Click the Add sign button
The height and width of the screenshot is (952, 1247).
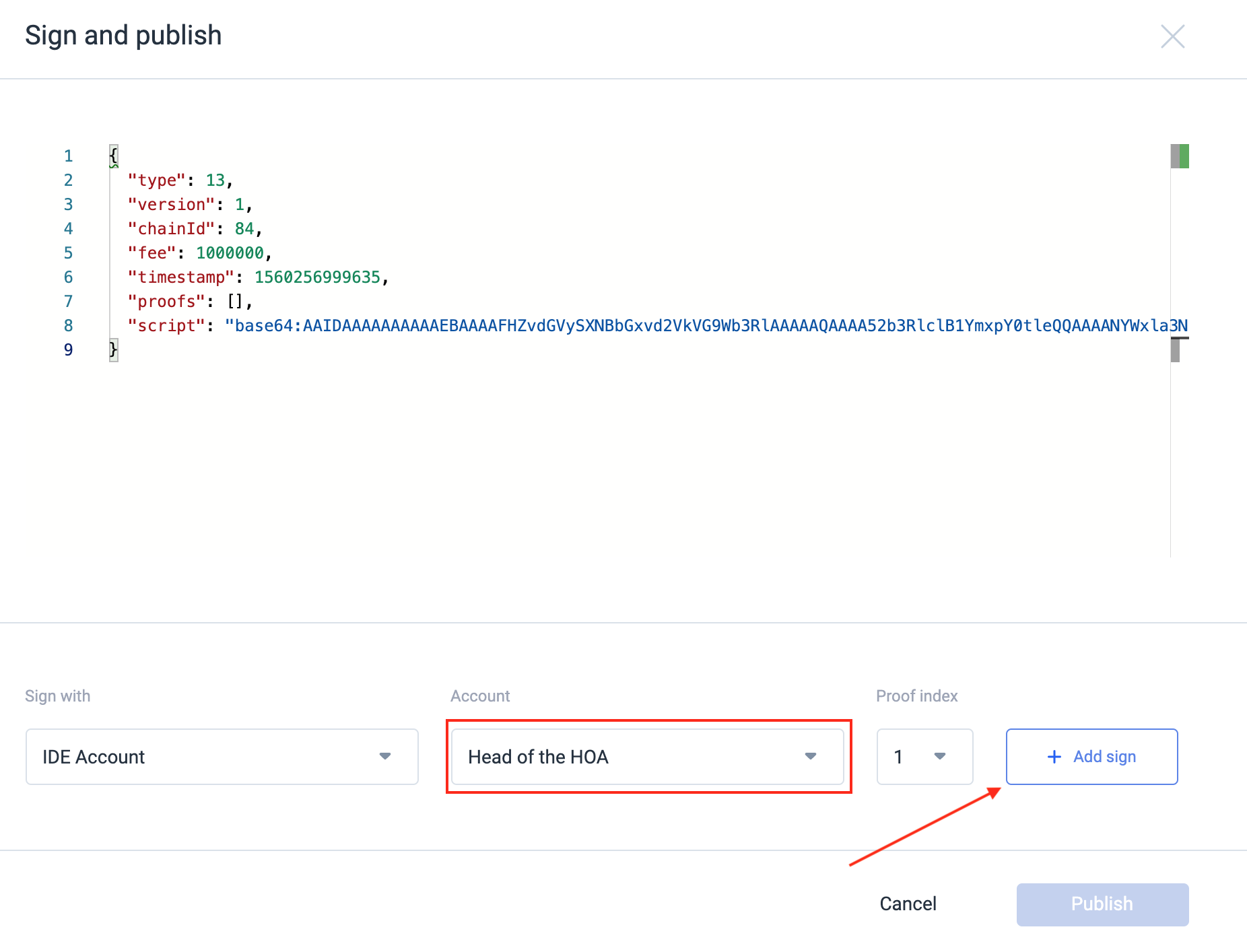pyautogui.click(x=1091, y=756)
